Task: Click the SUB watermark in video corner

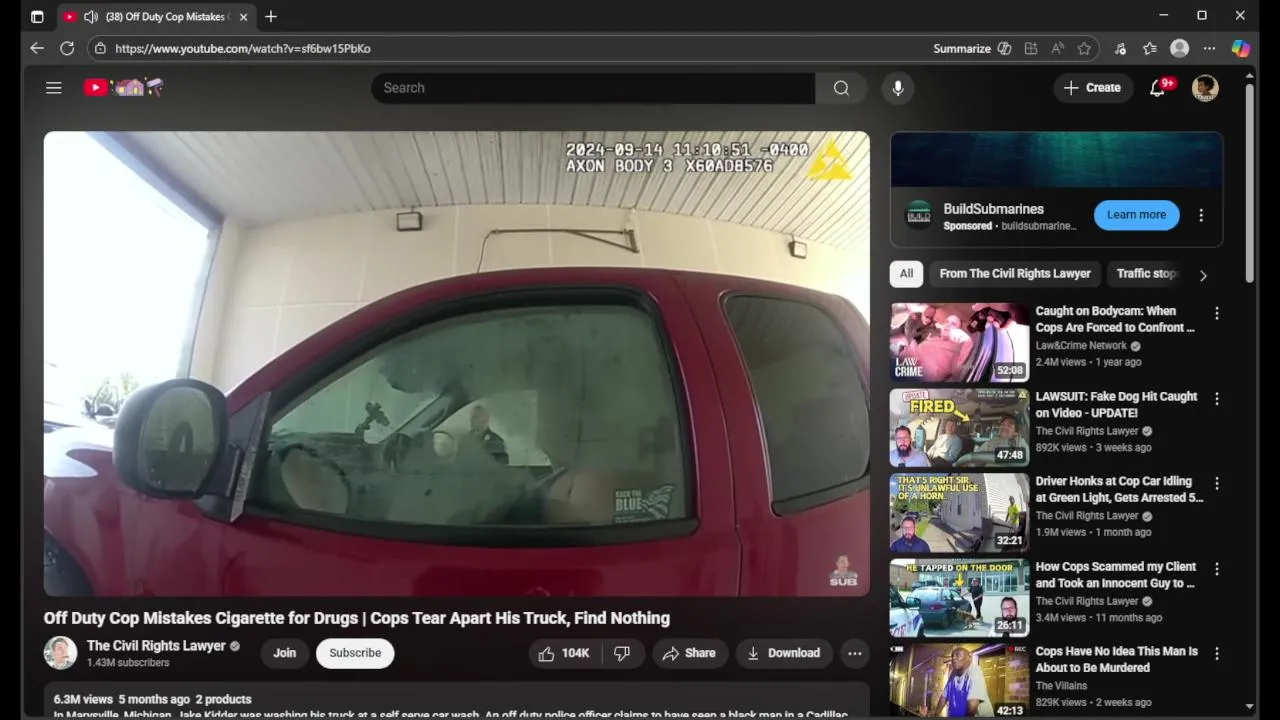Action: (x=843, y=571)
